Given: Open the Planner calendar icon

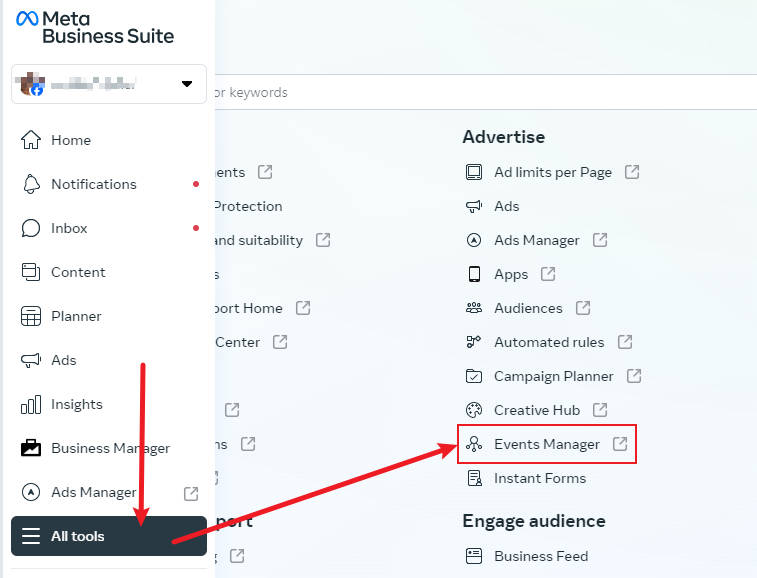Looking at the screenshot, I should [31, 316].
